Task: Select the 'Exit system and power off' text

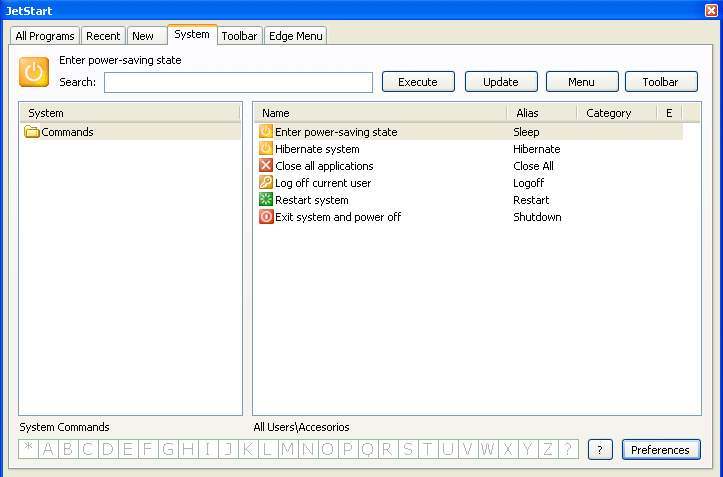Action: tap(338, 217)
